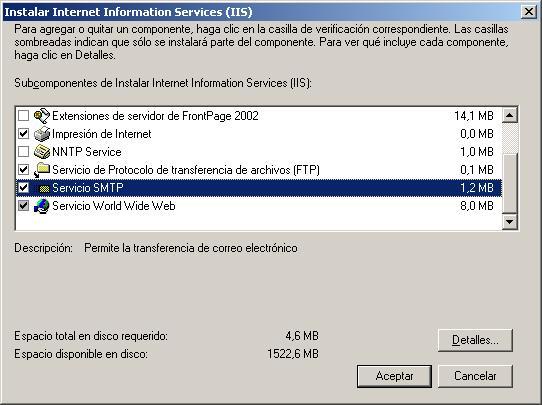Click the Impresión de Internet printer icon
This screenshot has width=542, height=405.
coord(42,134)
